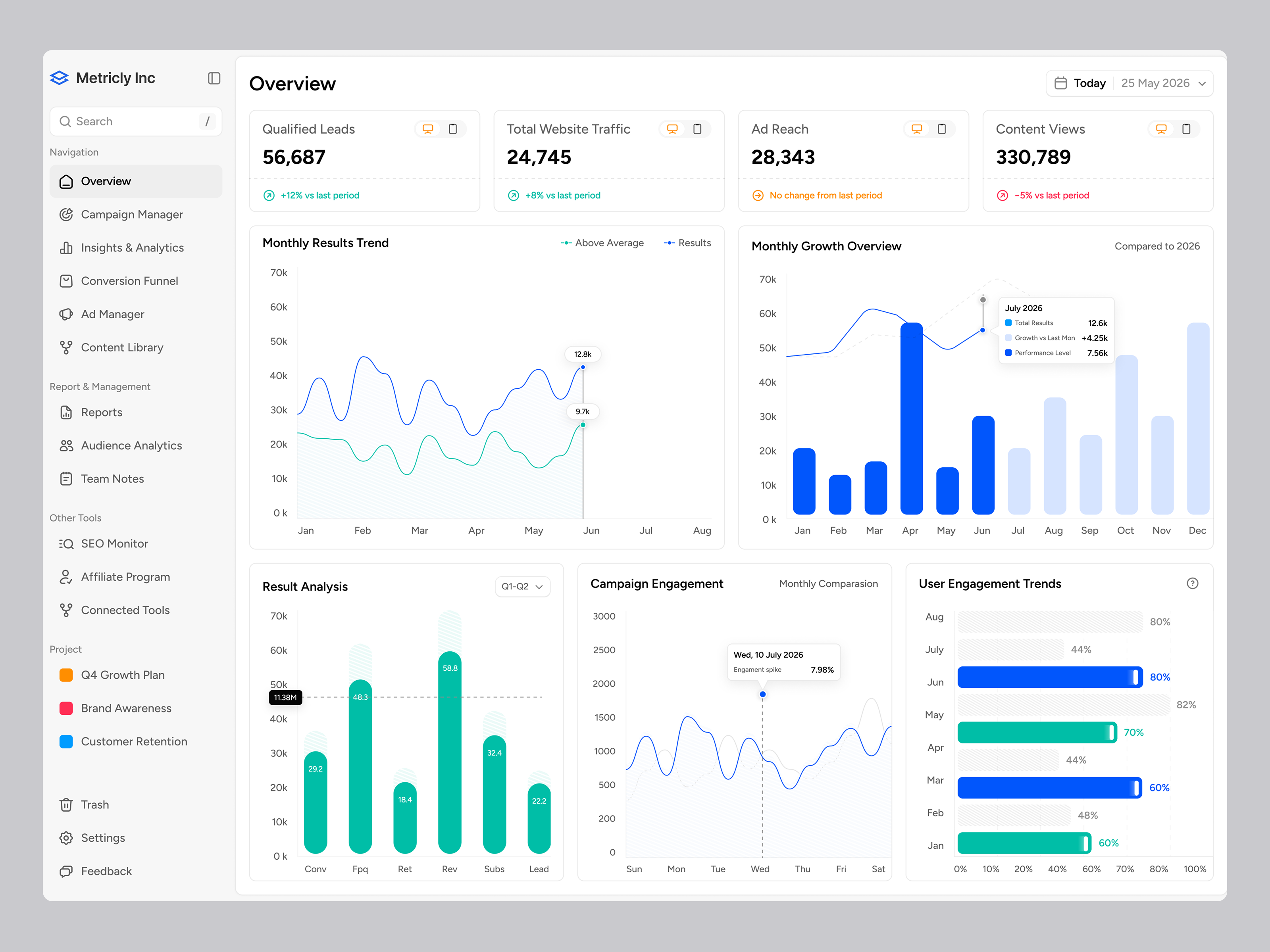The width and height of the screenshot is (1270, 952).
Task: Switch Content Views card to mobile view
Action: (x=1187, y=129)
